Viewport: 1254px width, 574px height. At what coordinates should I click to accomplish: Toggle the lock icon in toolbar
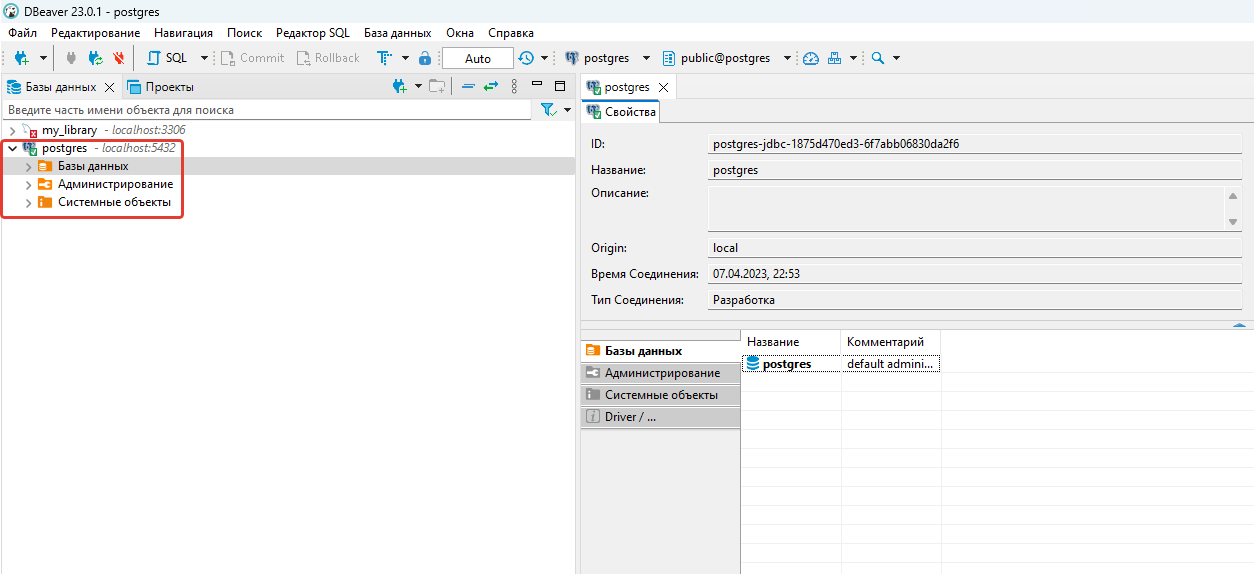[x=425, y=58]
